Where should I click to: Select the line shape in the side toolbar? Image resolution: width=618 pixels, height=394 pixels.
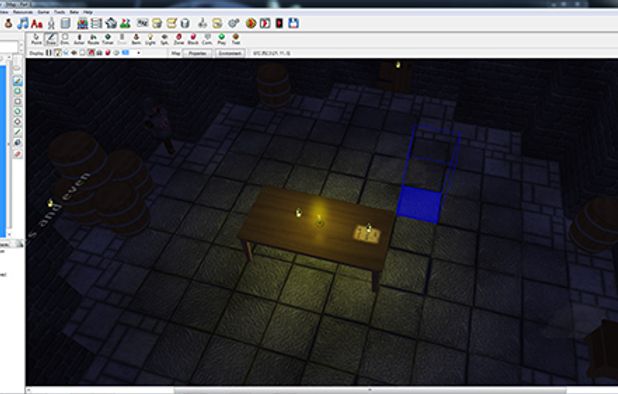(18, 132)
